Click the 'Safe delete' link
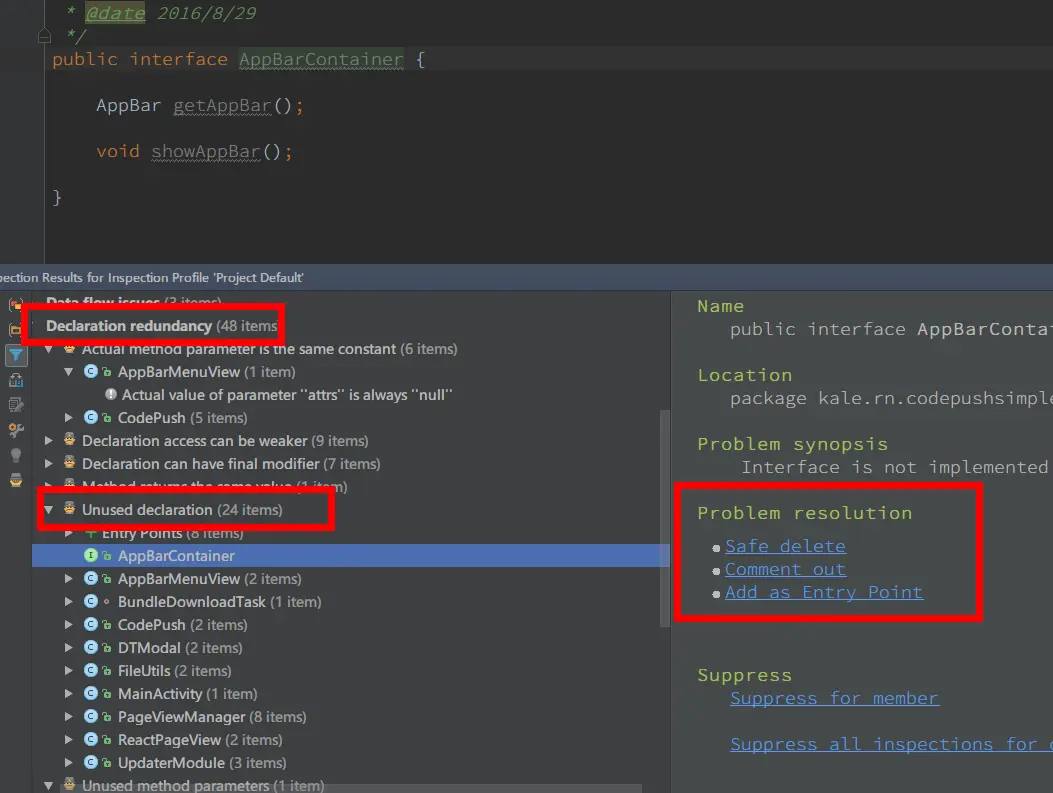1053x793 pixels. tap(785, 547)
